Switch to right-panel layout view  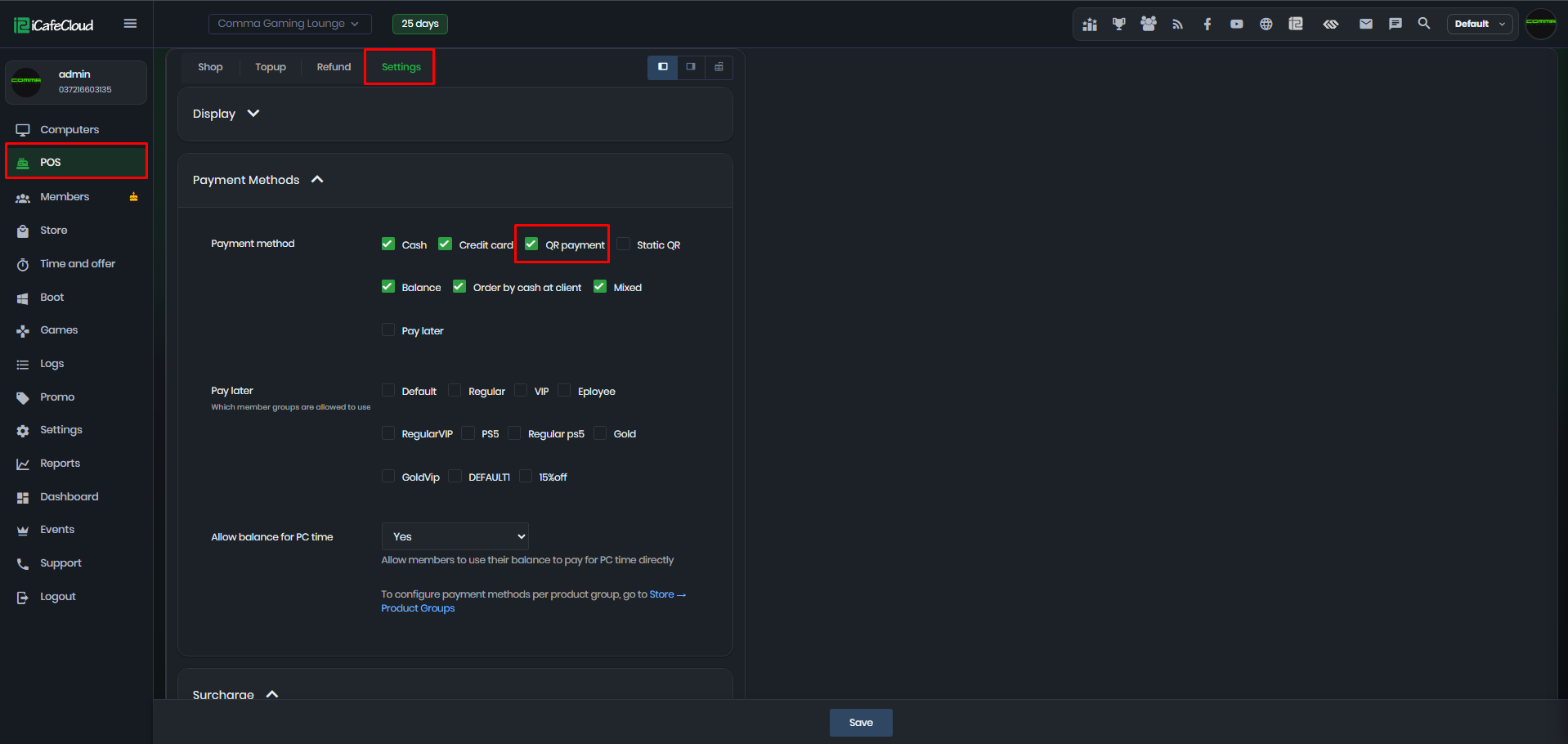point(691,67)
